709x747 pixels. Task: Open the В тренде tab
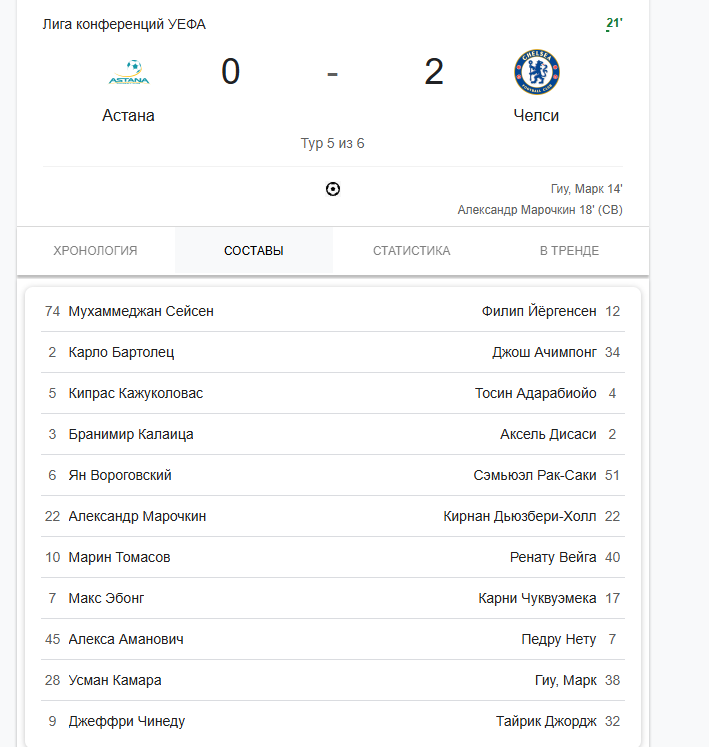pyautogui.click(x=569, y=251)
